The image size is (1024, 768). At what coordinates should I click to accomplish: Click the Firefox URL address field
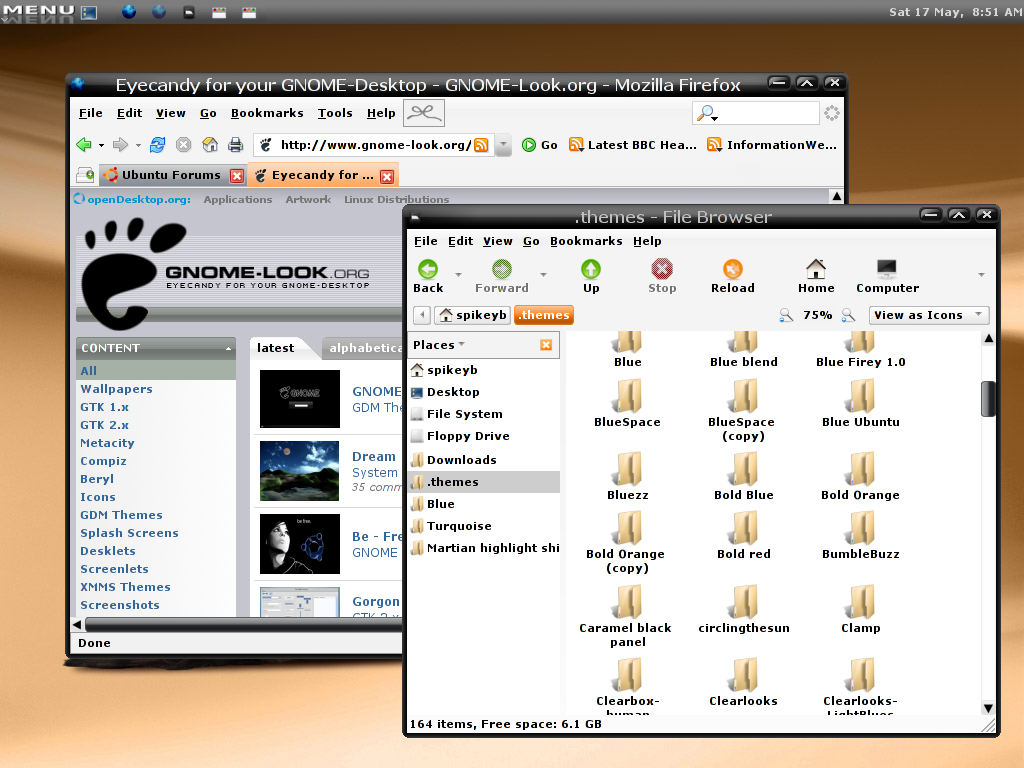(374, 145)
